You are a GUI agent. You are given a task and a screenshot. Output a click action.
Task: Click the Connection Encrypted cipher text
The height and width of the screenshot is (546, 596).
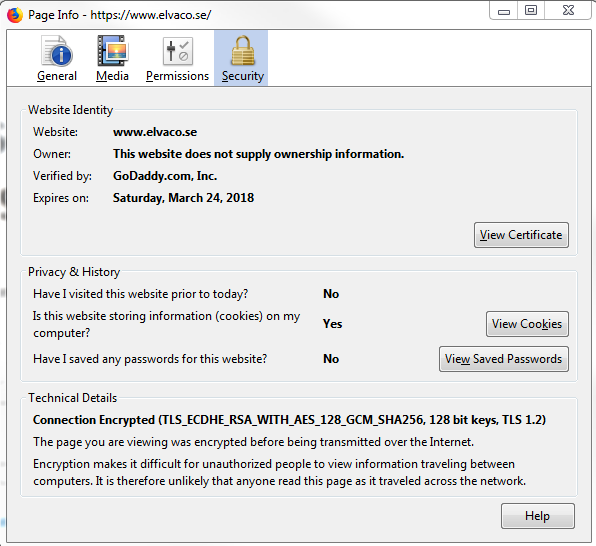point(289,420)
